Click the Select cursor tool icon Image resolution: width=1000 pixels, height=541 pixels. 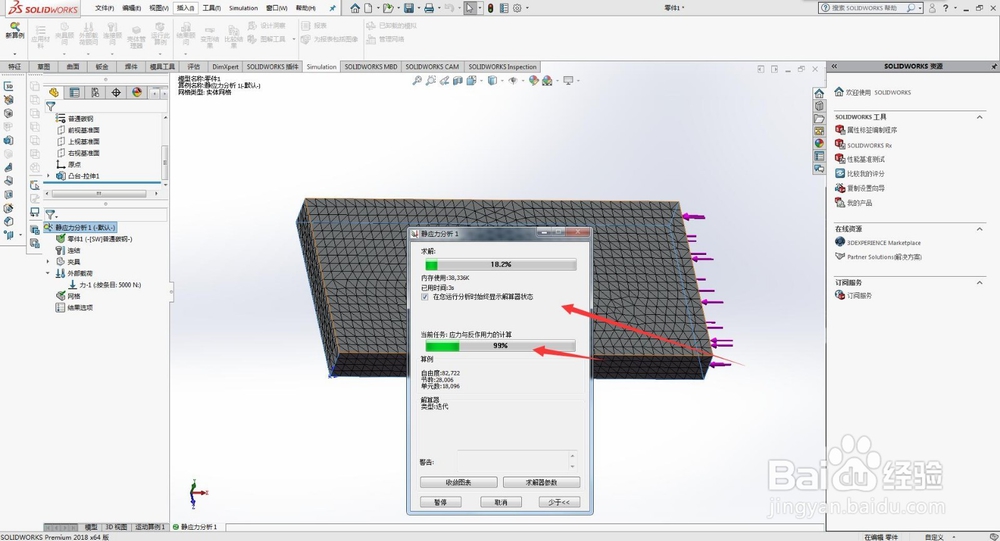pos(470,8)
